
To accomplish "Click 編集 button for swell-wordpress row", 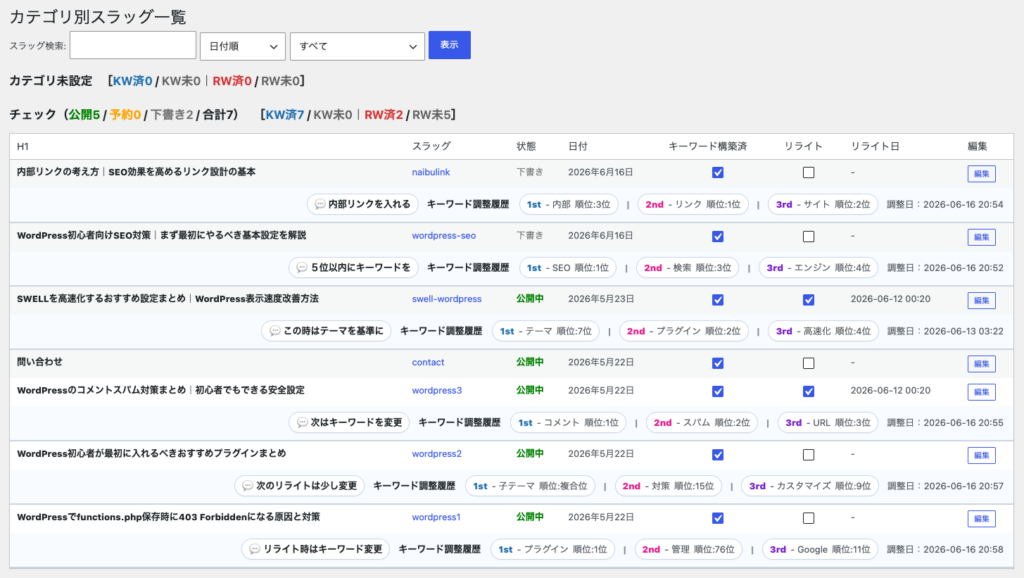I will tap(982, 300).
